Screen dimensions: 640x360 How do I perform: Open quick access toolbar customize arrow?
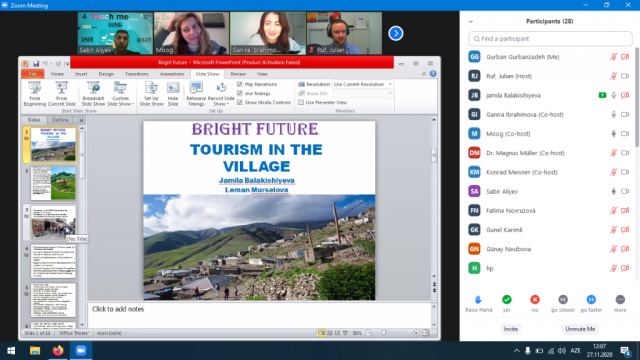[67, 64]
